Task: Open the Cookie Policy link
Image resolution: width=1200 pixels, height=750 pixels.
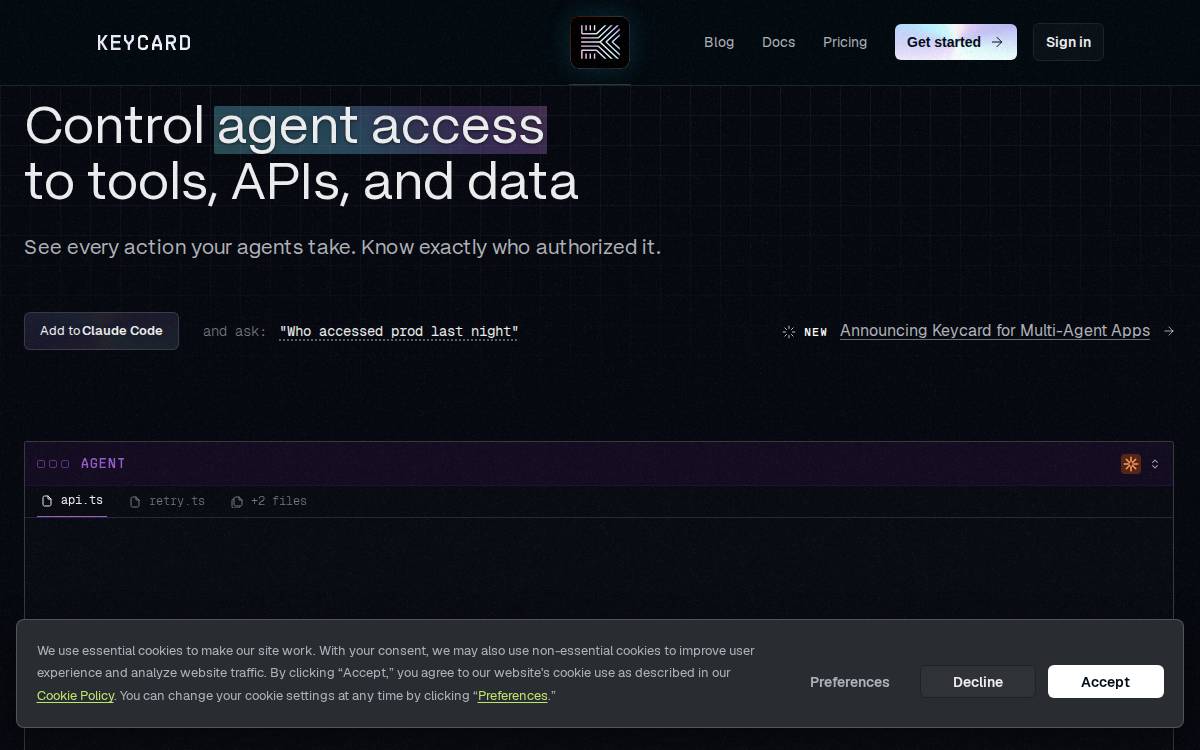Action: click(x=76, y=696)
